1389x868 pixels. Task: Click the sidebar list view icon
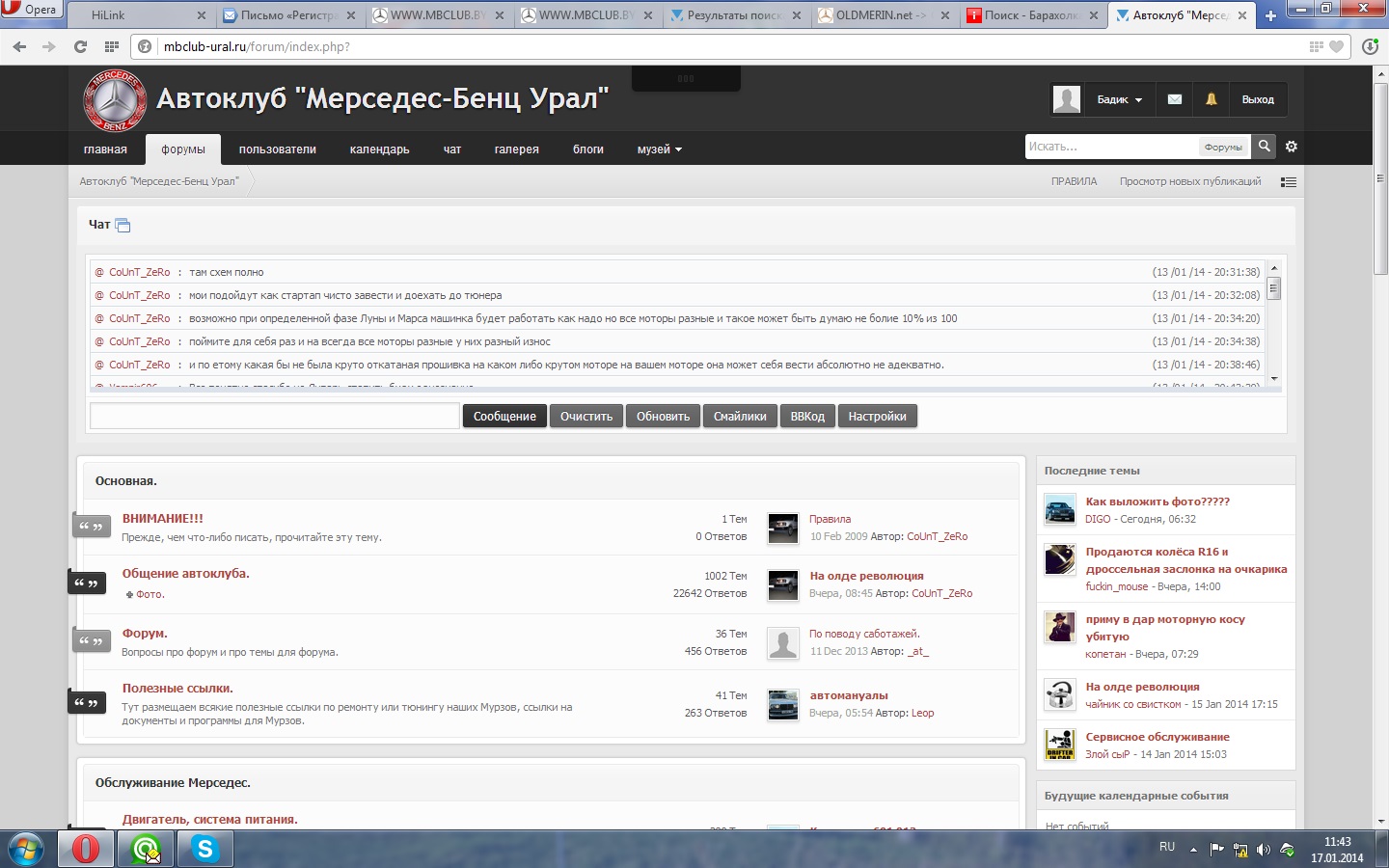tap(1288, 181)
